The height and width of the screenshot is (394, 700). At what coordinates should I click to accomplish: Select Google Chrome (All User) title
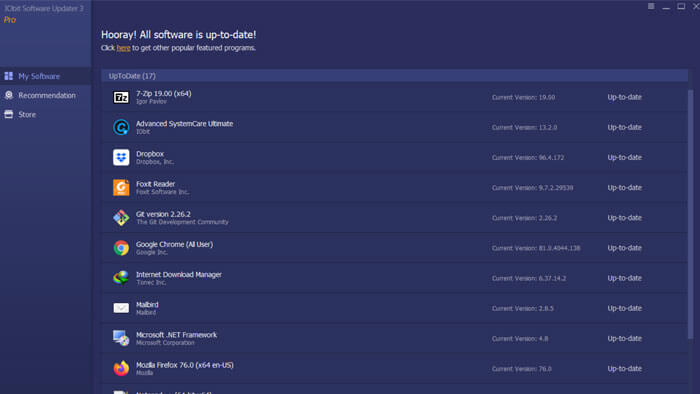(174, 244)
